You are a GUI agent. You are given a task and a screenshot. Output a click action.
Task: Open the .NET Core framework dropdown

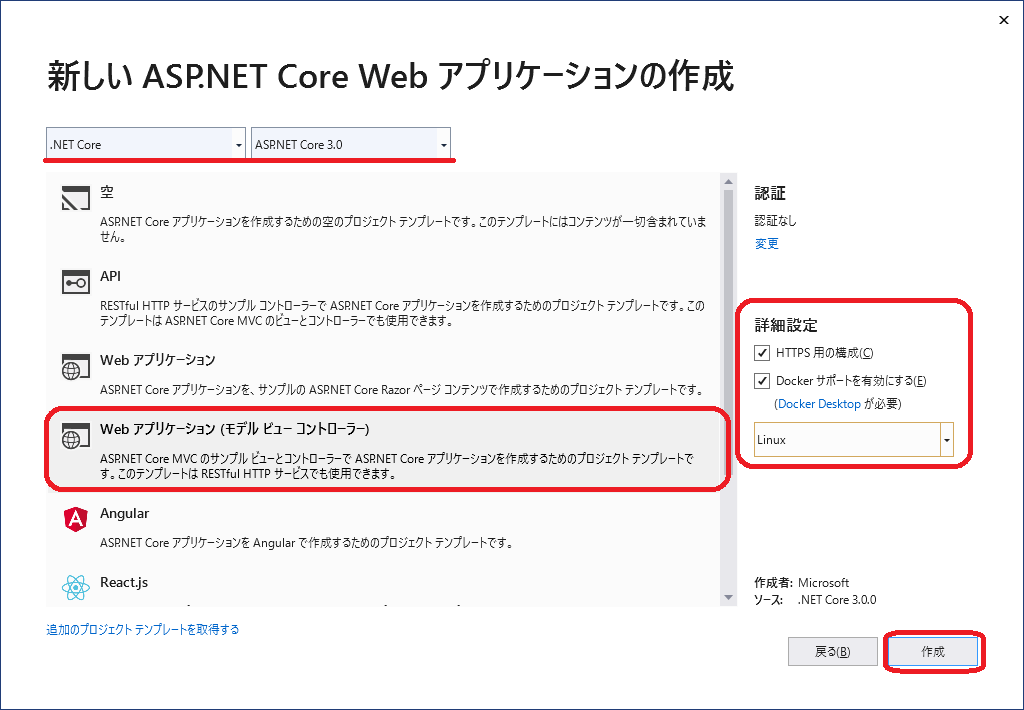(x=238, y=145)
